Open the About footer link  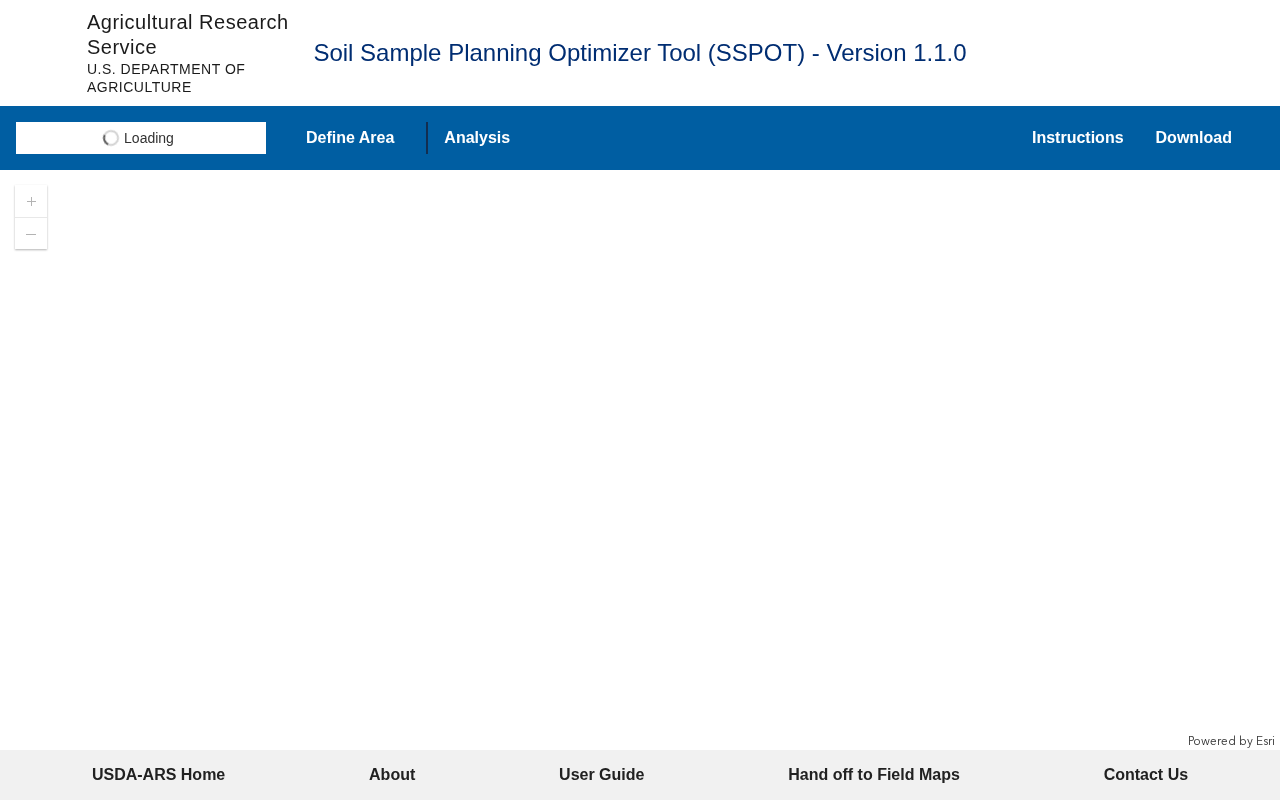click(x=392, y=775)
